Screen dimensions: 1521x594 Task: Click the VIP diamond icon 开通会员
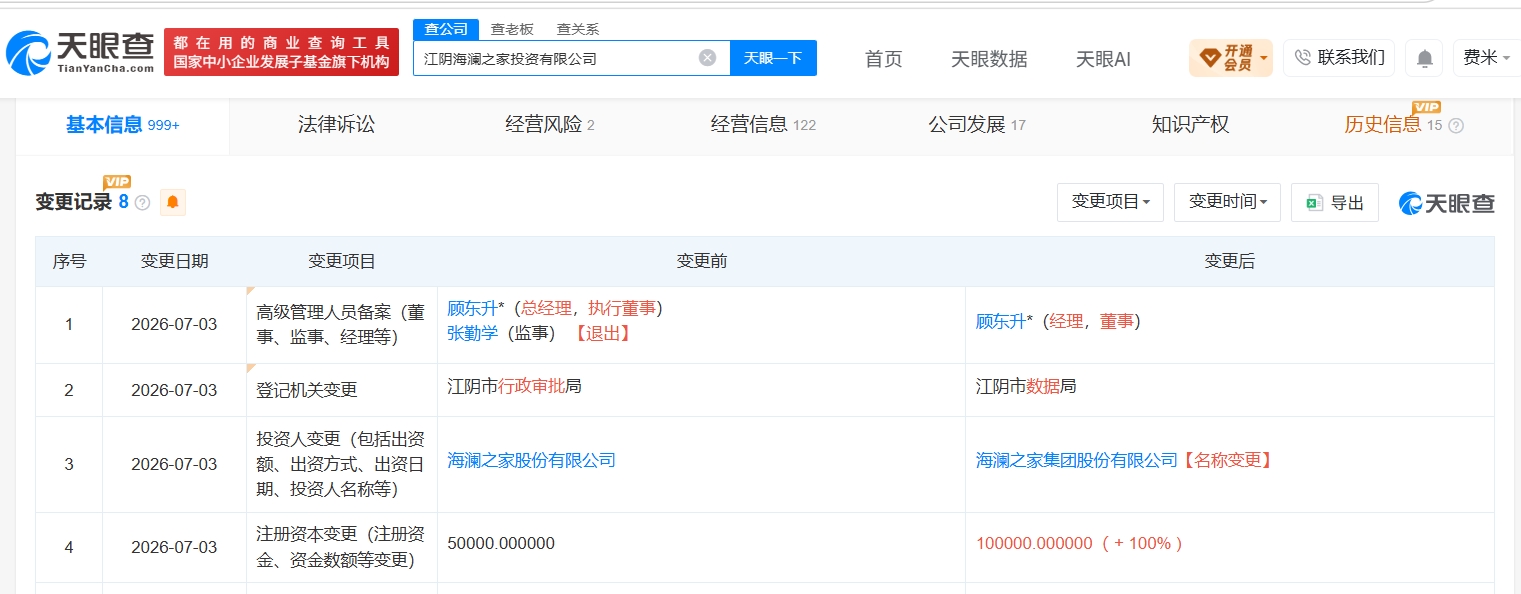click(1209, 58)
